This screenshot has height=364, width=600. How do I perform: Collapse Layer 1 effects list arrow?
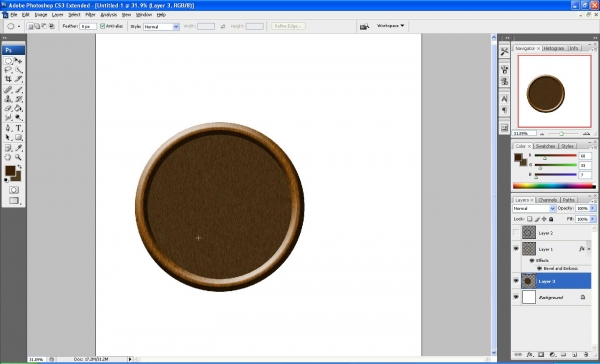[x=589, y=249]
